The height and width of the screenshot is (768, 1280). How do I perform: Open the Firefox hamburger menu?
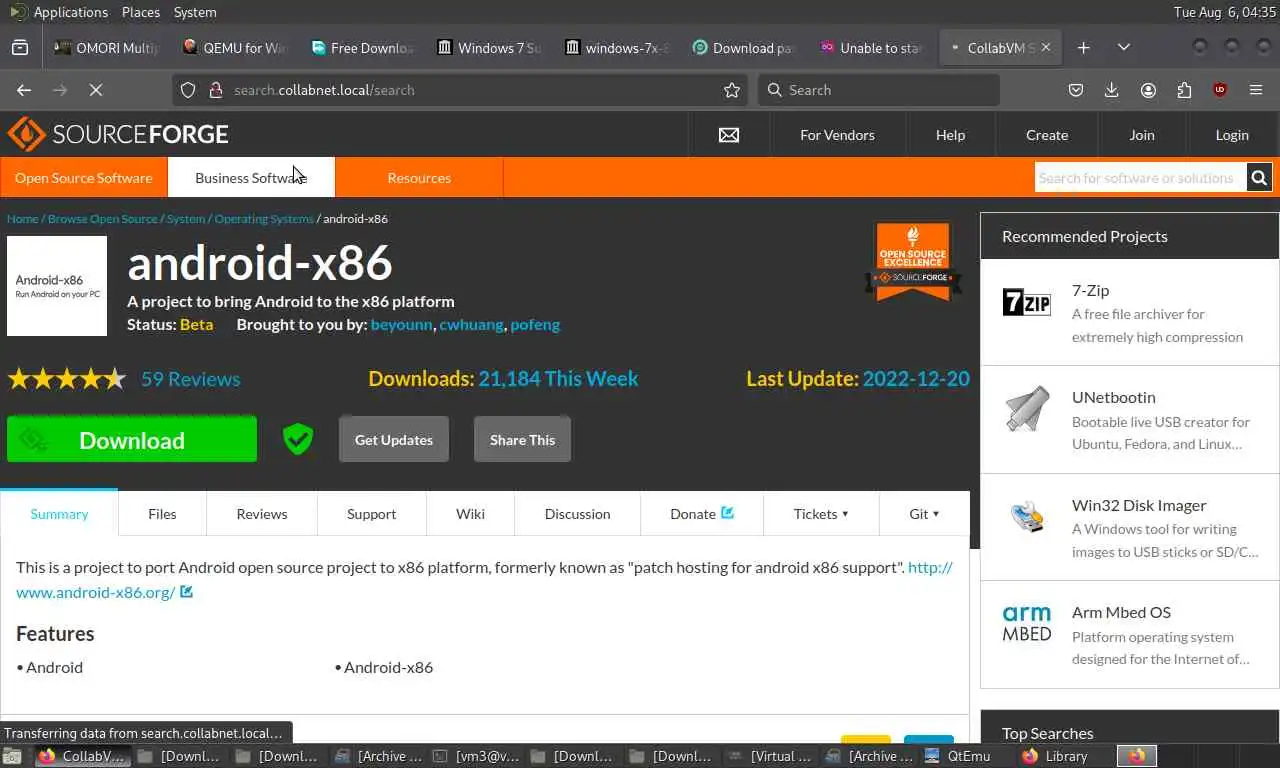click(x=1256, y=90)
